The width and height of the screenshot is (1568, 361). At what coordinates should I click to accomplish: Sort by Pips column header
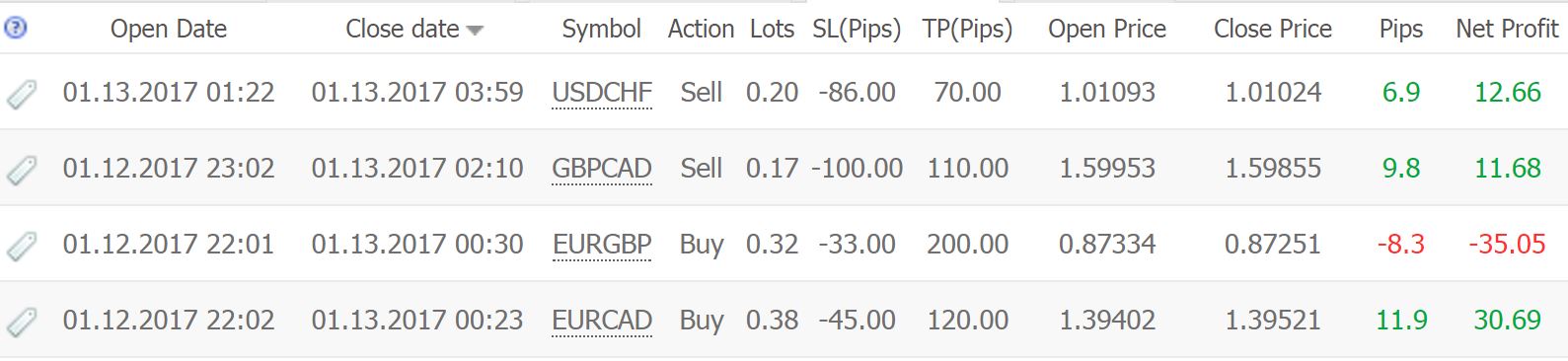click(x=1401, y=30)
